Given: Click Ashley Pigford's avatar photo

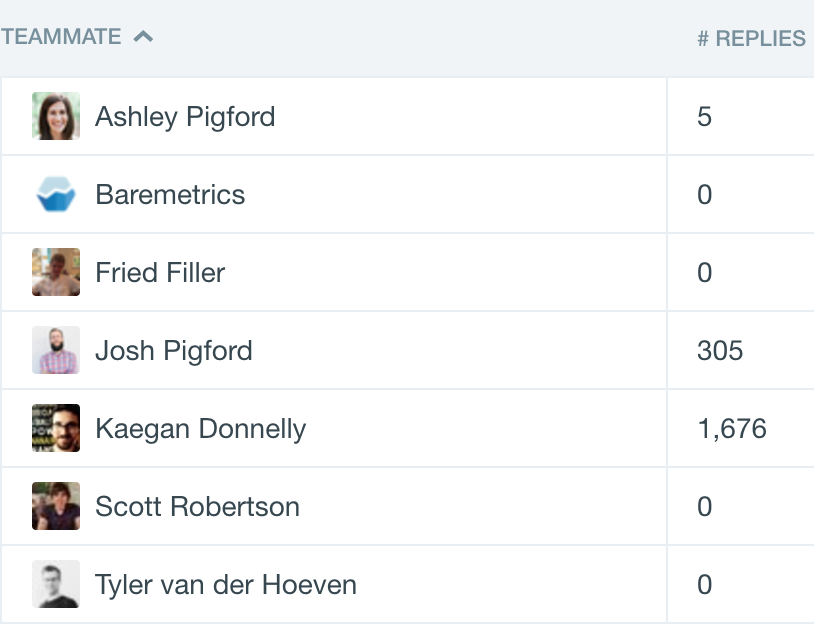Looking at the screenshot, I should click(x=56, y=116).
